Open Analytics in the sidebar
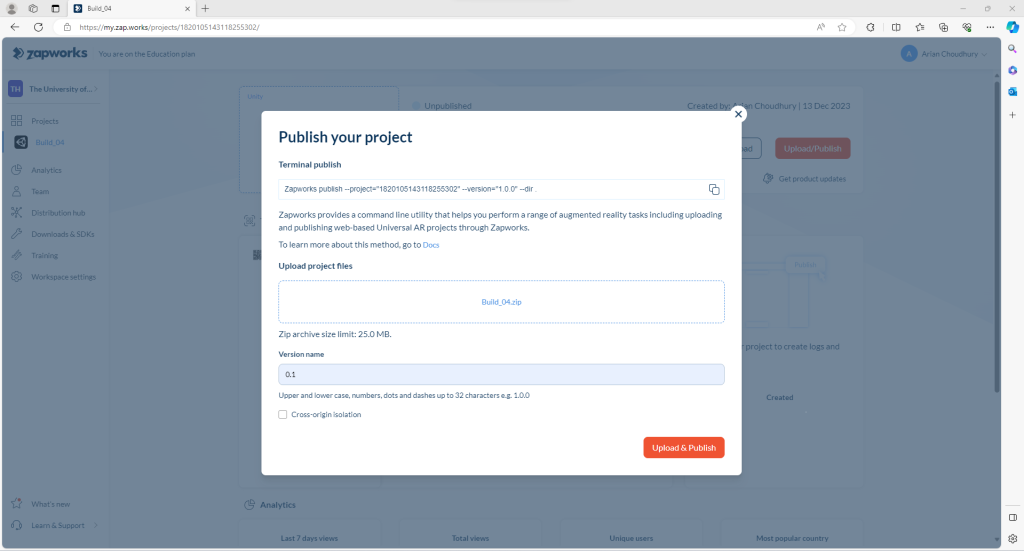 point(46,170)
